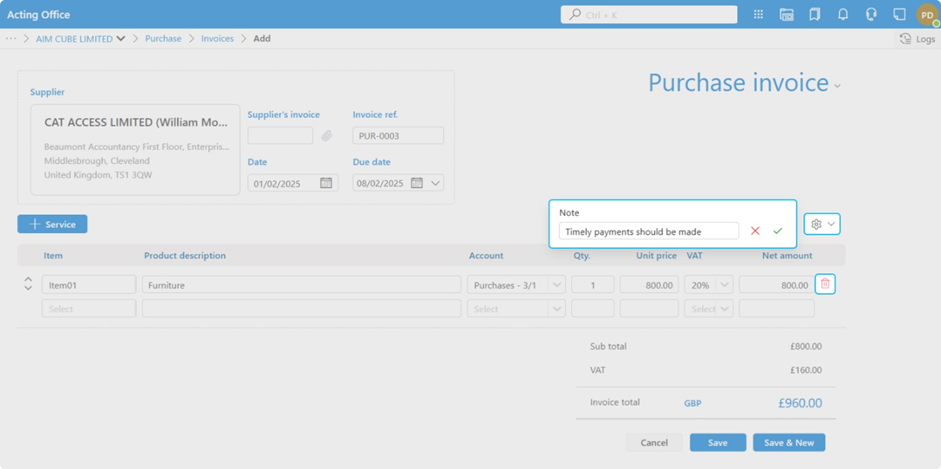
Task: Navigate to Purchase in breadcrumb
Action: pos(163,39)
